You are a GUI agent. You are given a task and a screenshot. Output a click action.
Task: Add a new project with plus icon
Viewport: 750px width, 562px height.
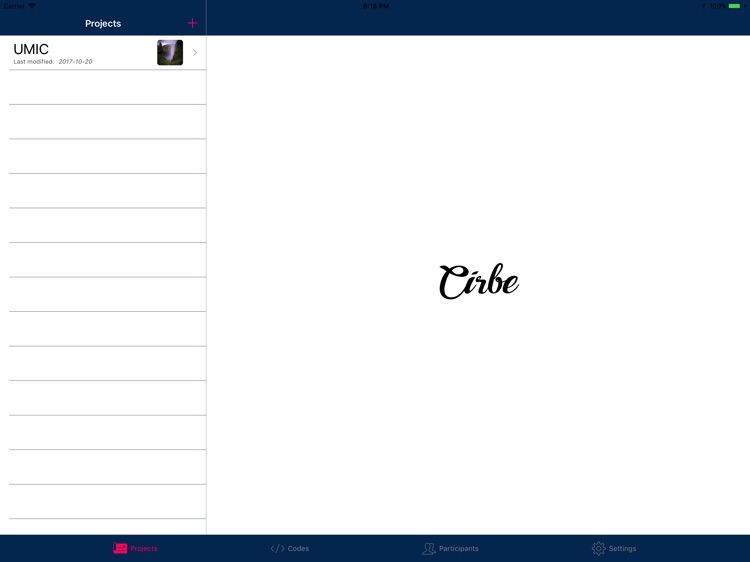(192, 23)
